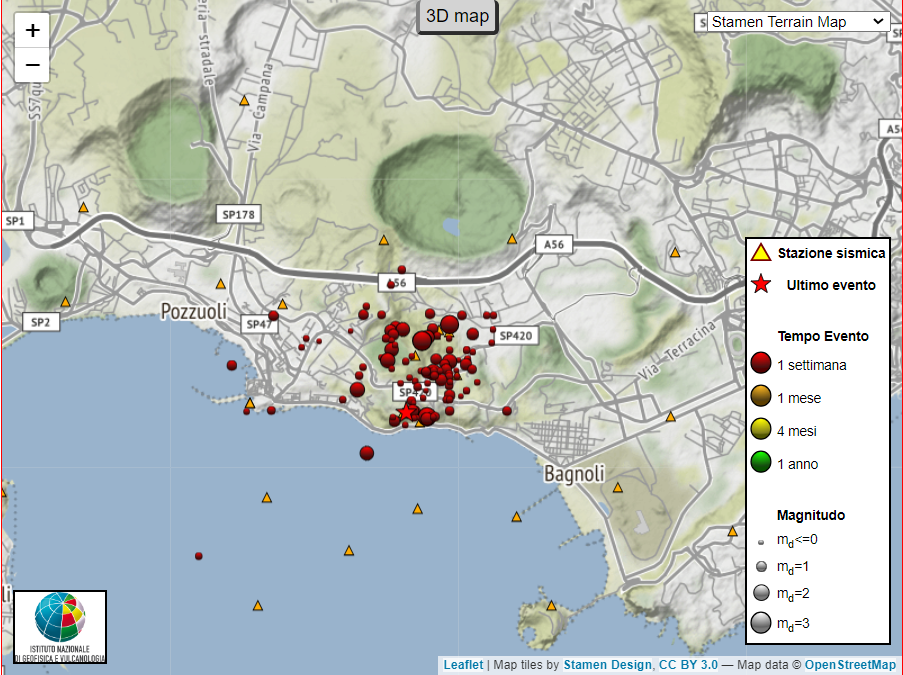The image size is (903, 675).
Task: Open the CC BY 3.0 license link
Action: click(x=688, y=665)
